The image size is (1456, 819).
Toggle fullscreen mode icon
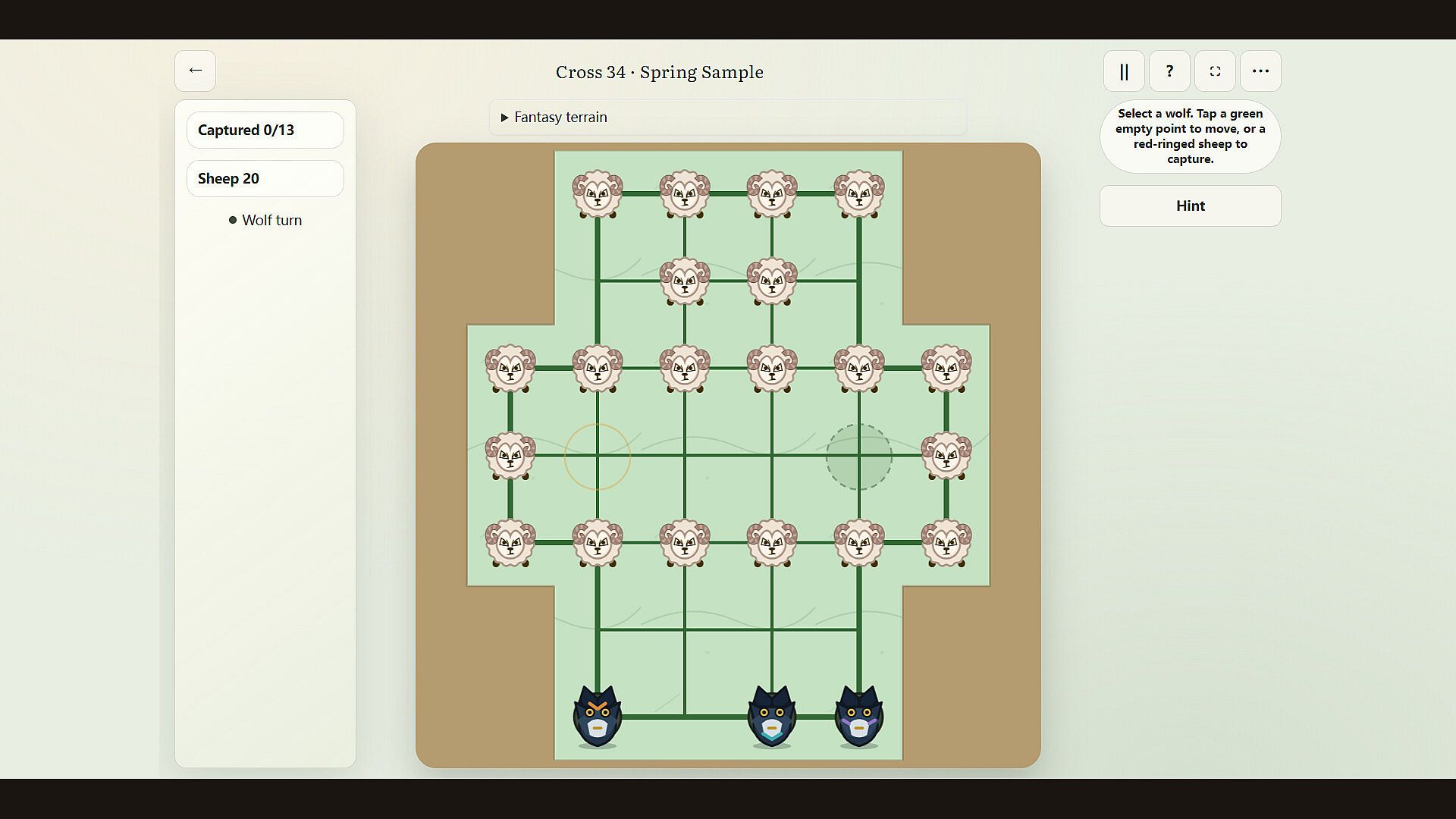pyautogui.click(x=1215, y=71)
